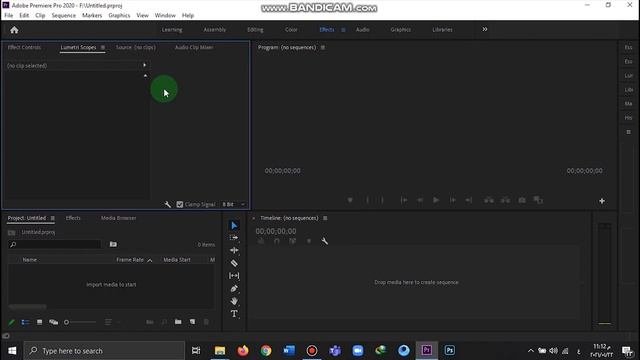Select the Ripple Edit tool

click(x=234, y=250)
